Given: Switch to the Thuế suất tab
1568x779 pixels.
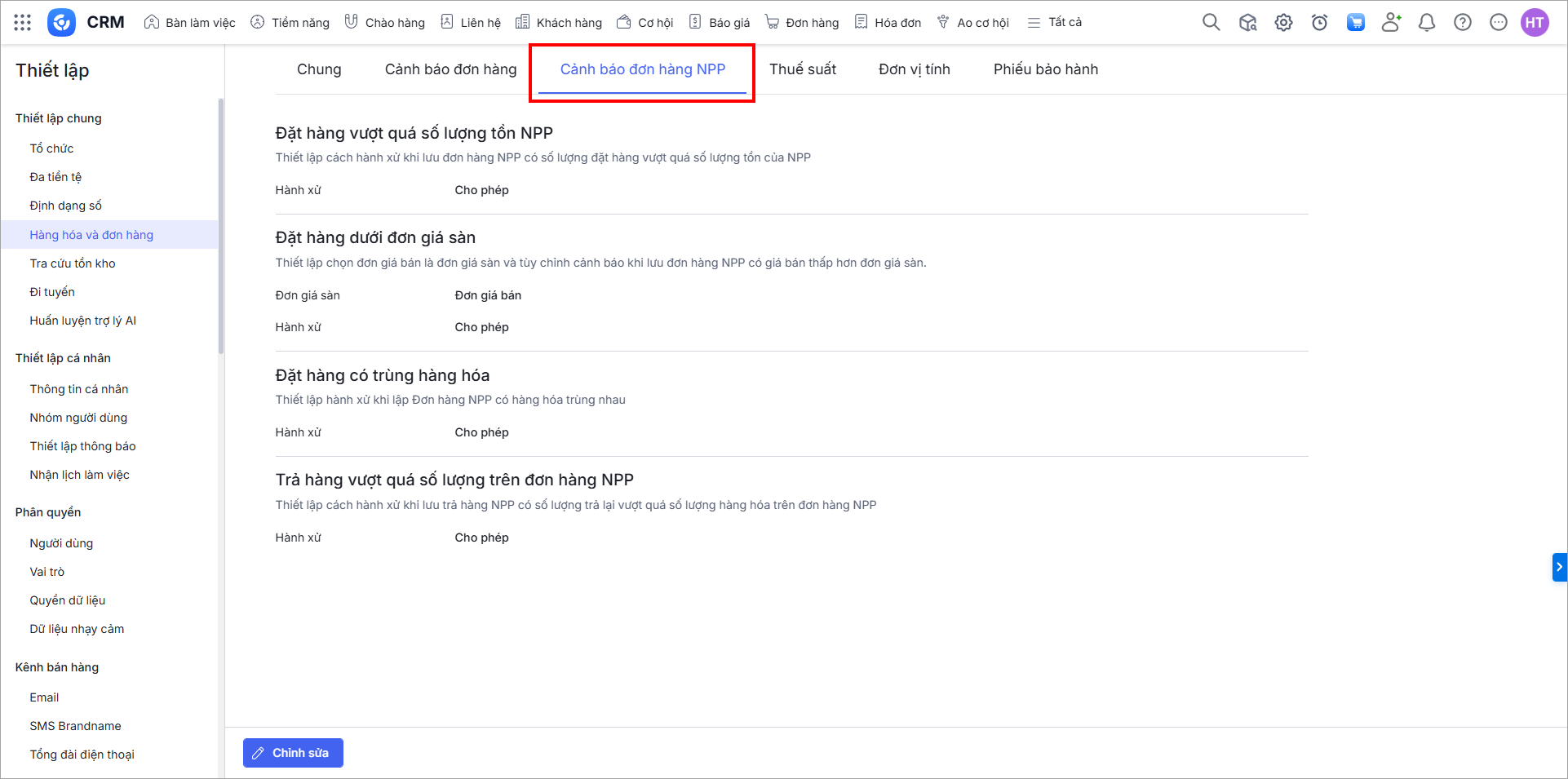Looking at the screenshot, I should point(803,69).
